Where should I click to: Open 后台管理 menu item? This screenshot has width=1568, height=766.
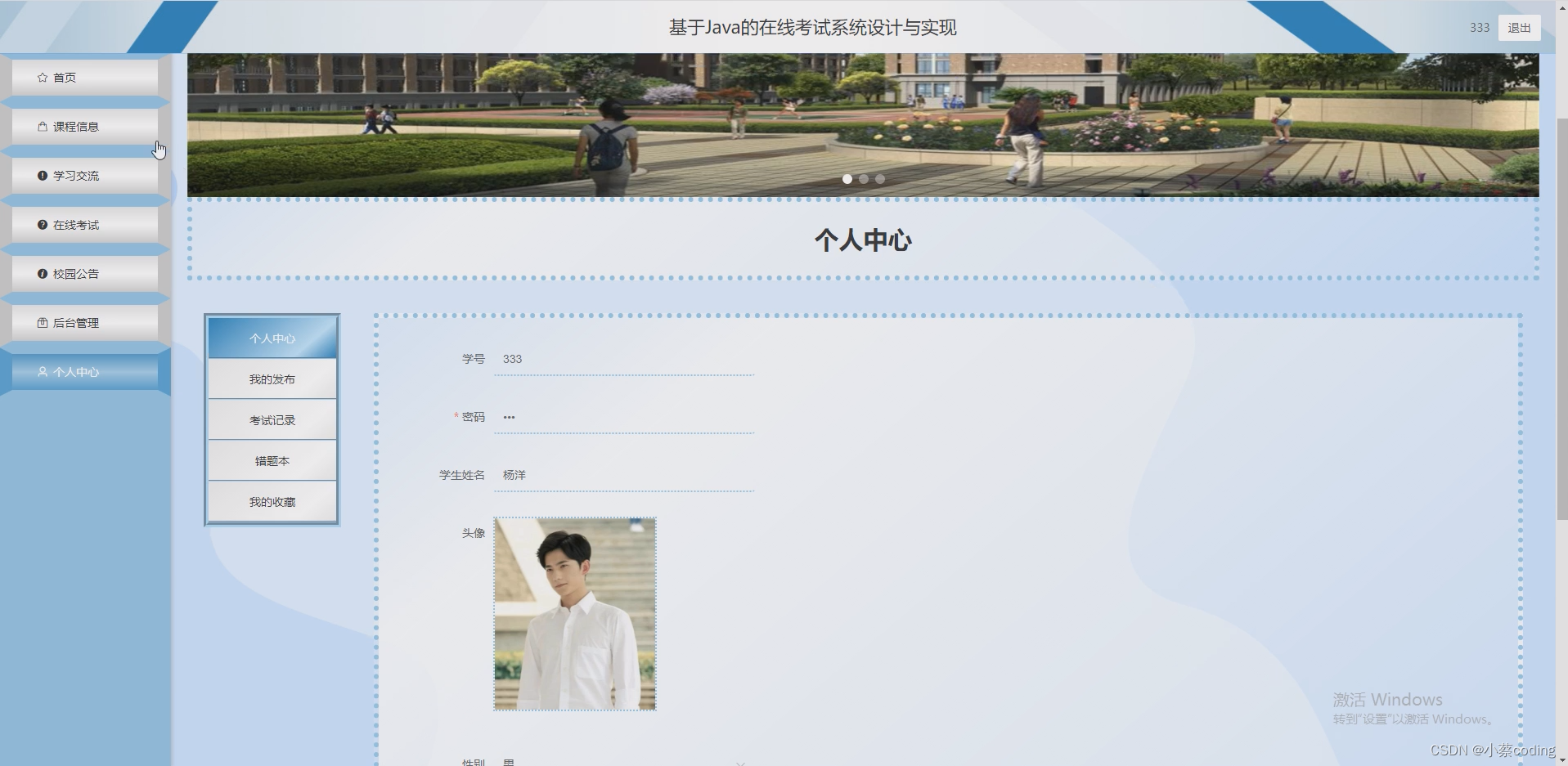85,323
